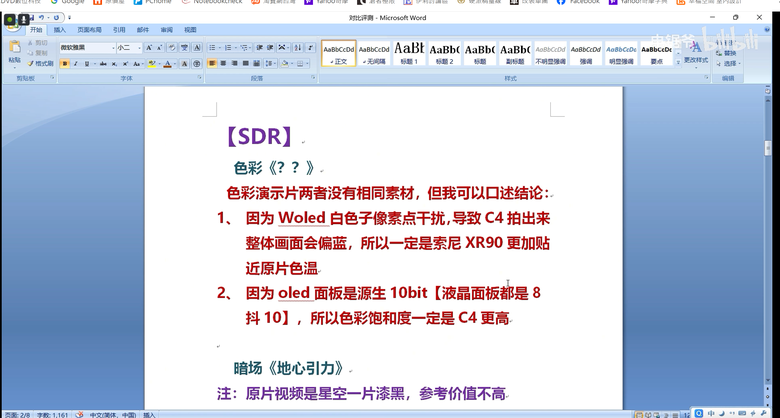Click the Justify alignment icon
This screenshot has width=780, height=418.
pyautogui.click(x=245, y=64)
